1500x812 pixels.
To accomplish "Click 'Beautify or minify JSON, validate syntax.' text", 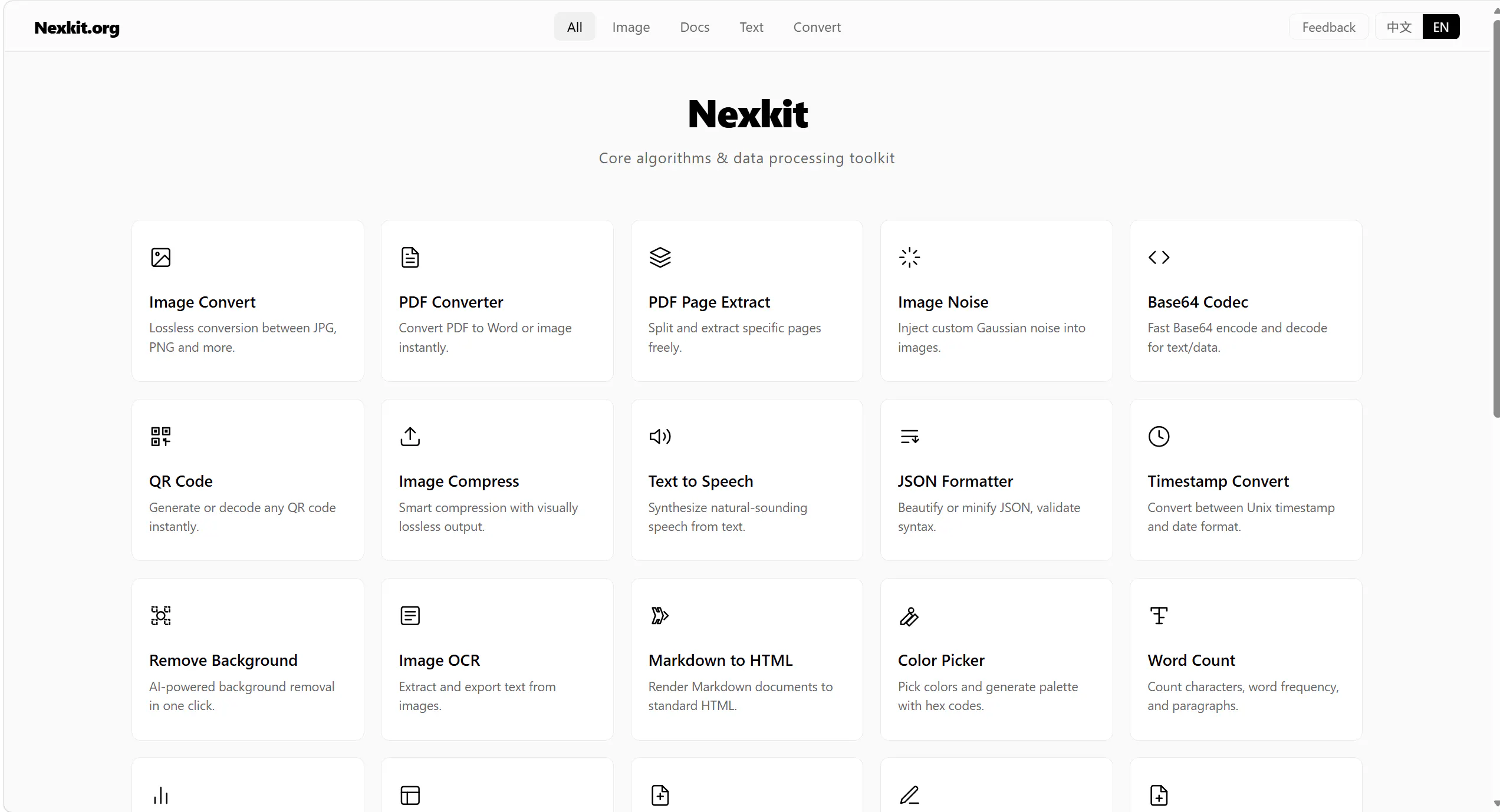I will coord(989,517).
